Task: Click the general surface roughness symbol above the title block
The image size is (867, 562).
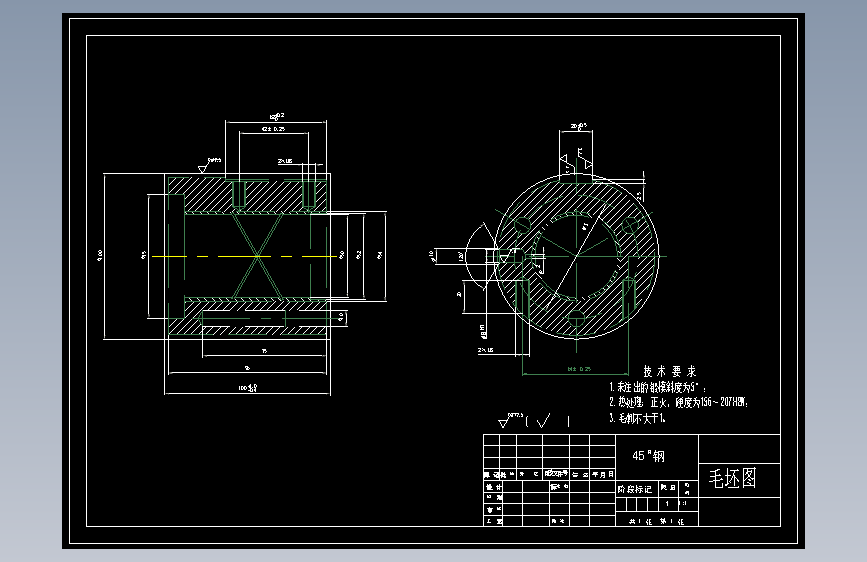Action: pos(510,420)
